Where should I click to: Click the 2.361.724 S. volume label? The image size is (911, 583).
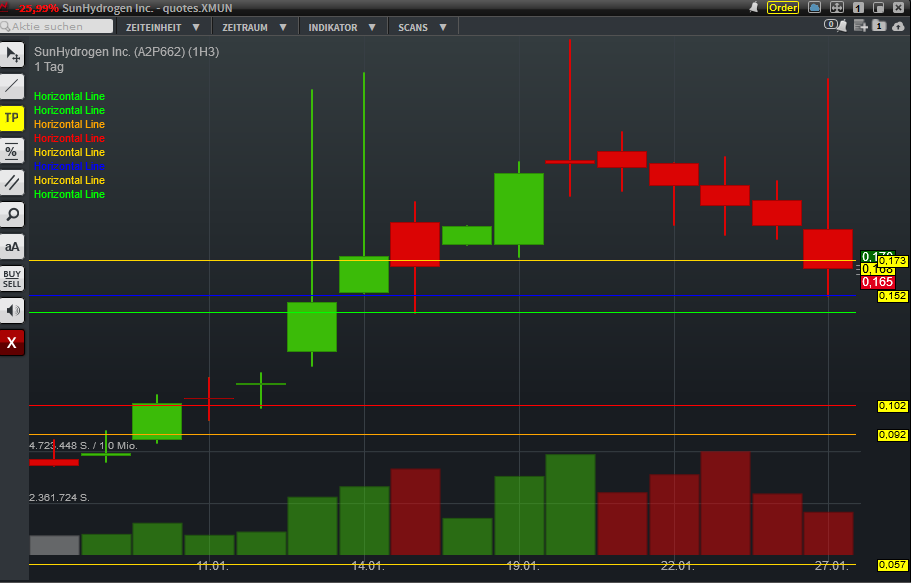[x=59, y=498]
